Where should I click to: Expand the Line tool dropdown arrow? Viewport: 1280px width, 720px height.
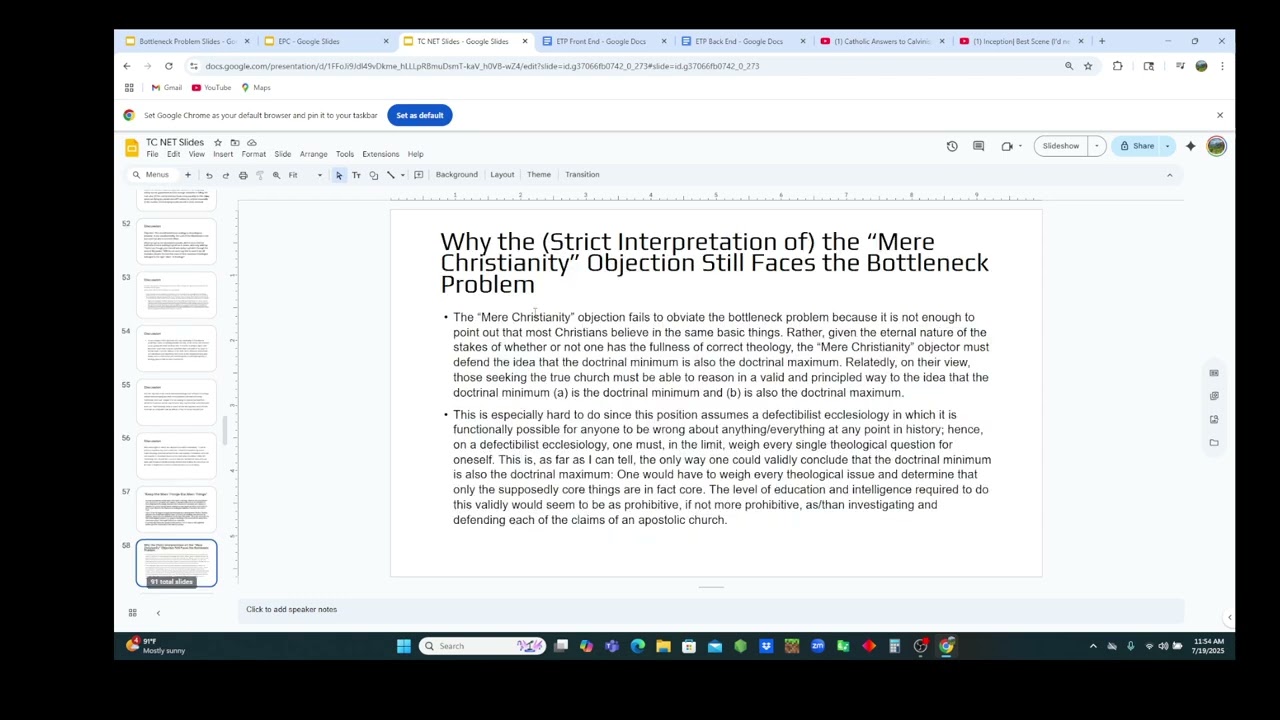click(402, 175)
